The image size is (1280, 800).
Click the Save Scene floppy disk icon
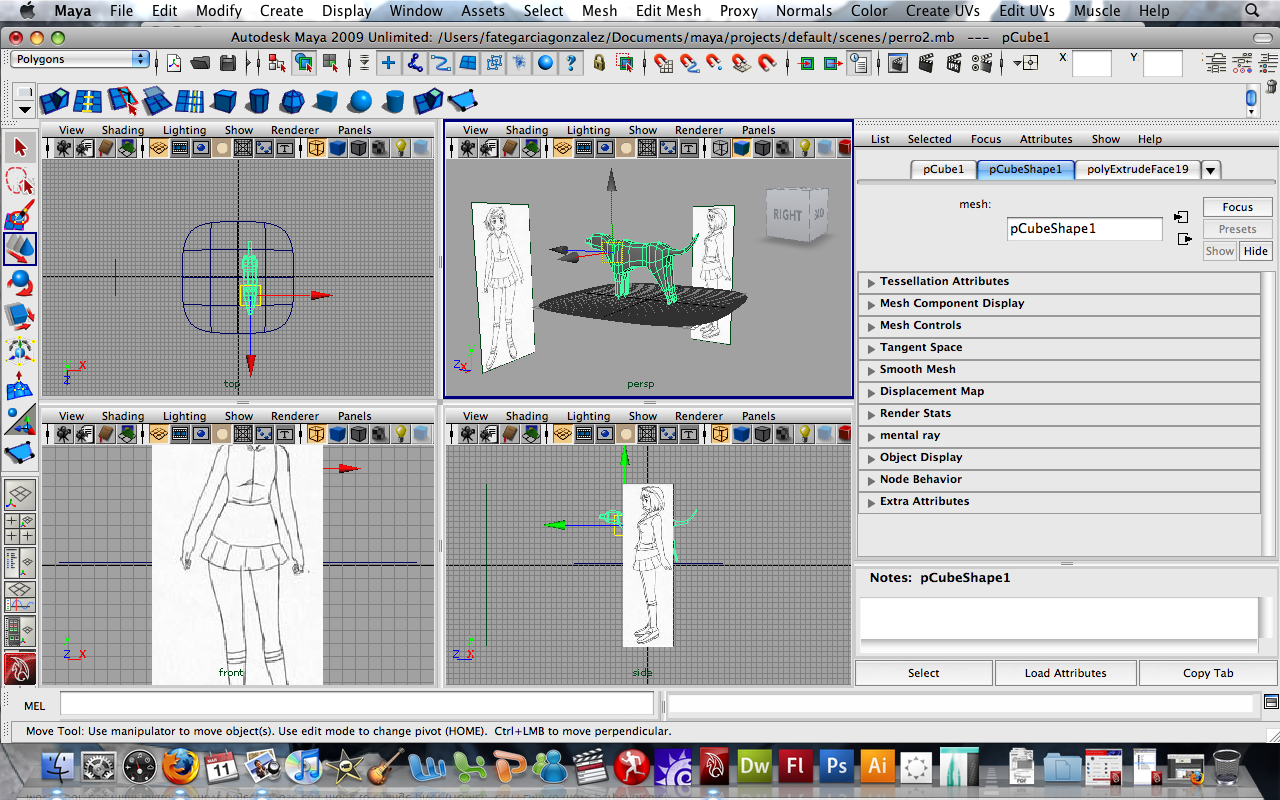click(x=228, y=63)
